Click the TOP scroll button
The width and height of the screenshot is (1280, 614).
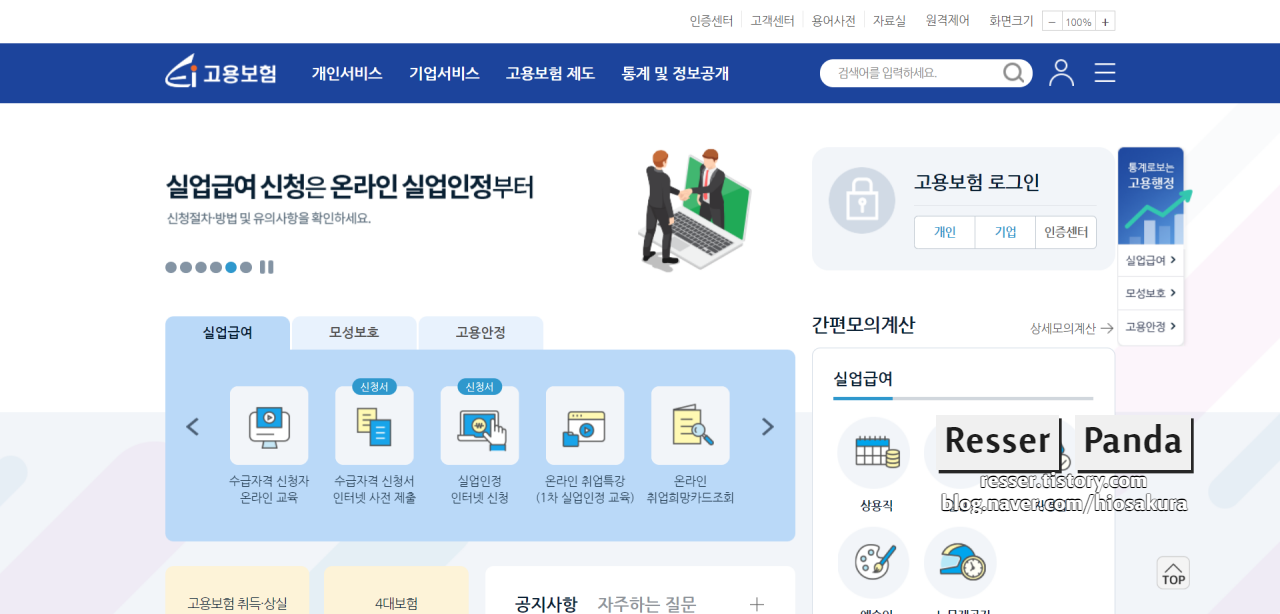tap(1174, 573)
